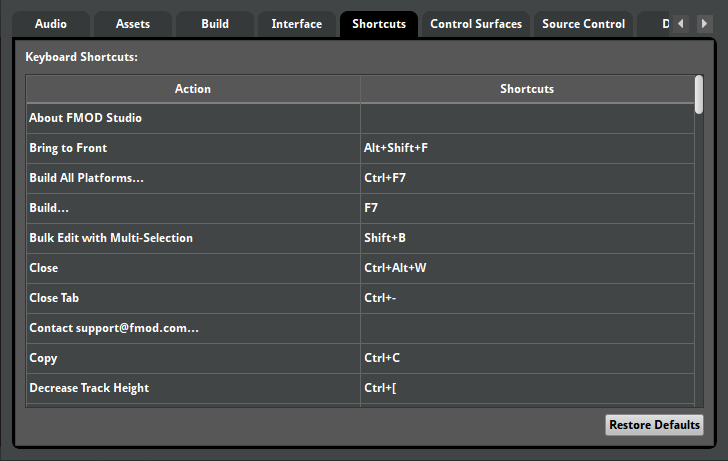This screenshot has height=461, width=728.
Task: Edit the Build All Platforms shortcut
Action: click(x=527, y=178)
